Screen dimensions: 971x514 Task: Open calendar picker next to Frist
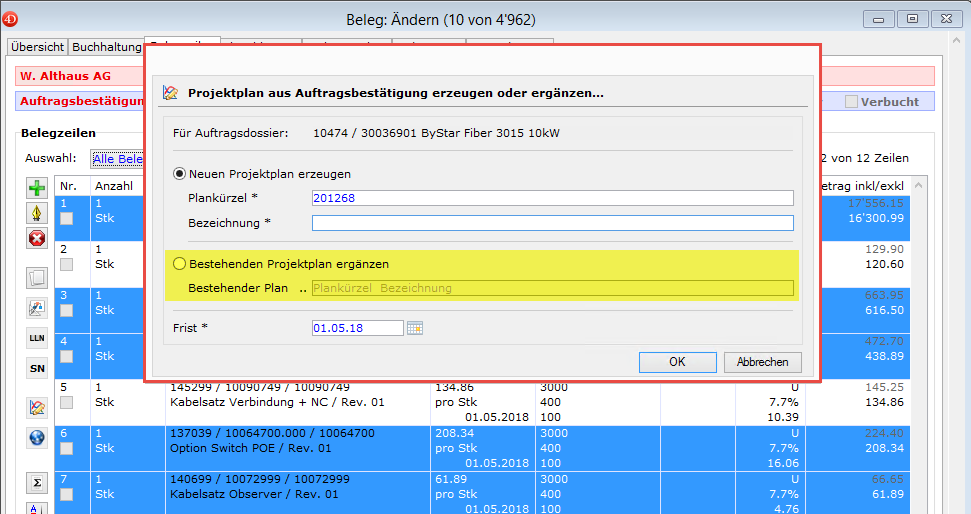[x=415, y=328]
